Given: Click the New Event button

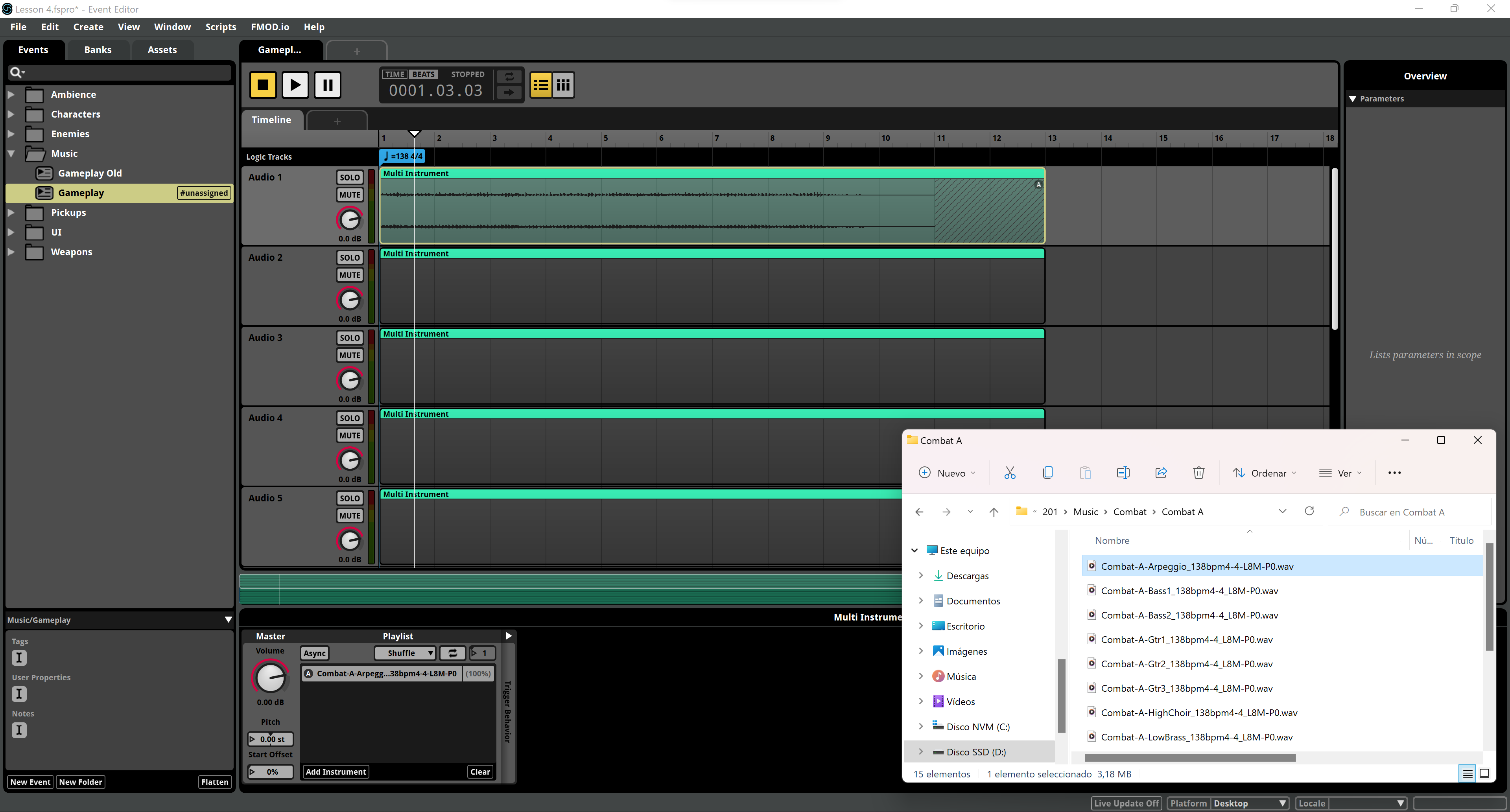Looking at the screenshot, I should [30, 782].
